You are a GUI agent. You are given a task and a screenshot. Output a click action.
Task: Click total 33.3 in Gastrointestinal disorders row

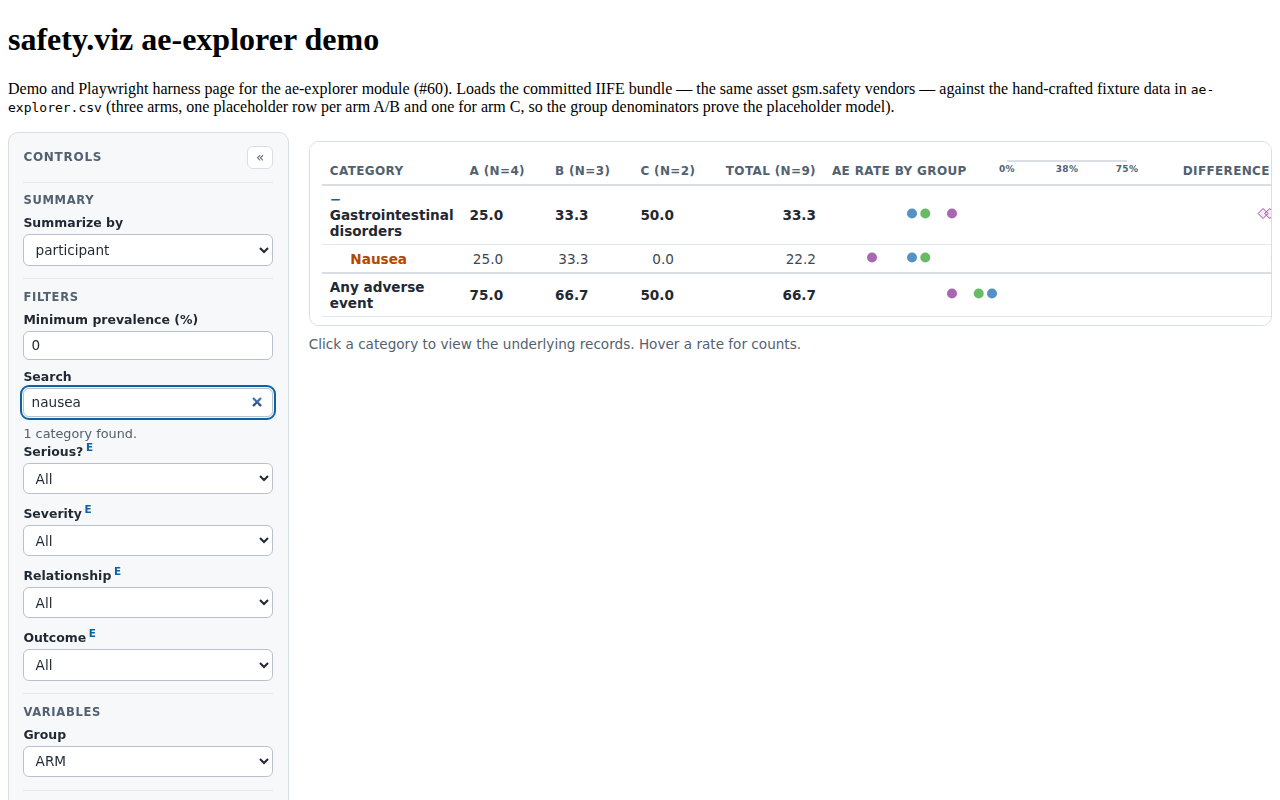pyautogui.click(x=799, y=215)
